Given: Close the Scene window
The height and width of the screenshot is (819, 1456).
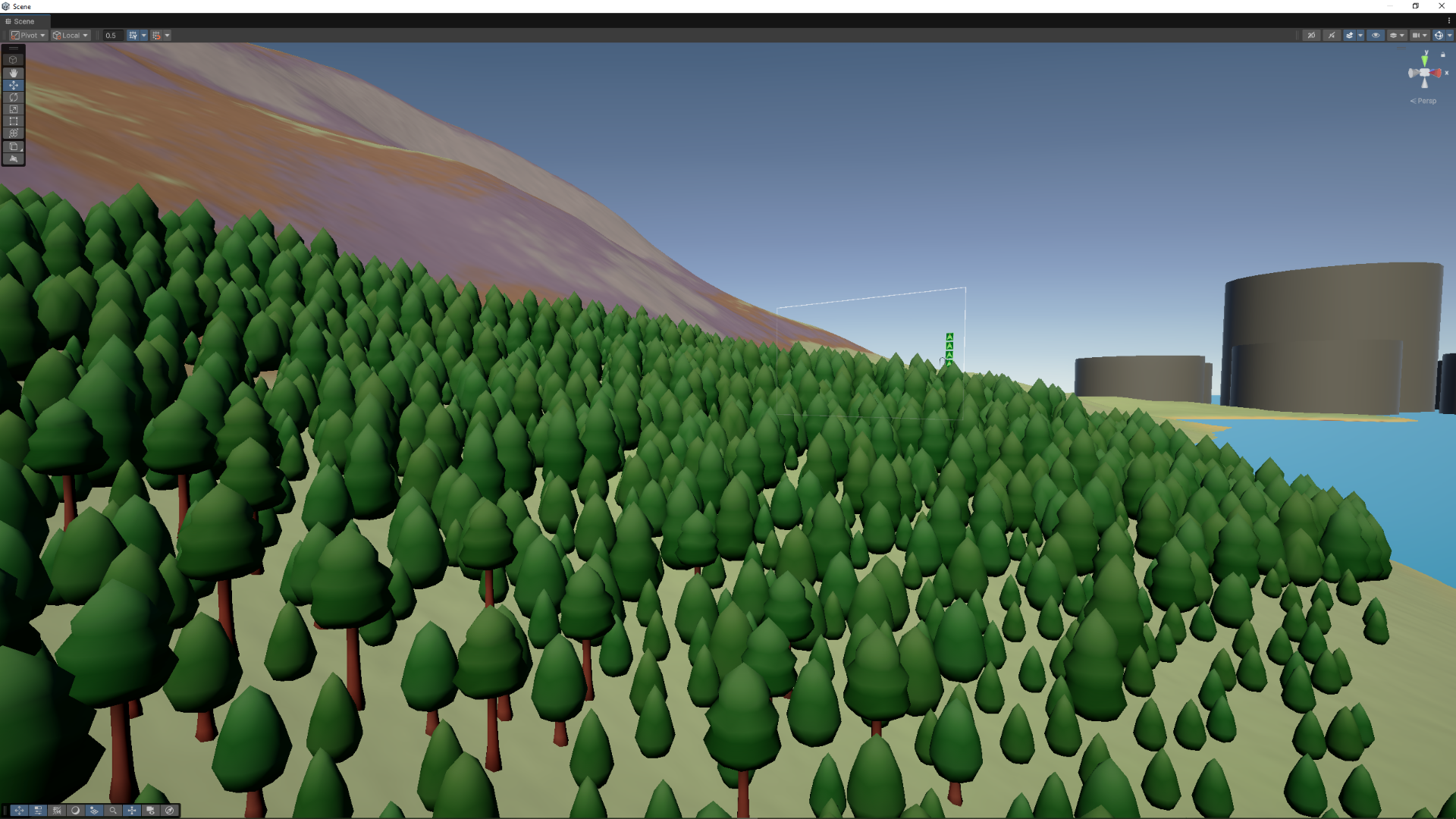Looking at the screenshot, I should pyautogui.click(x=1442, y=6).
